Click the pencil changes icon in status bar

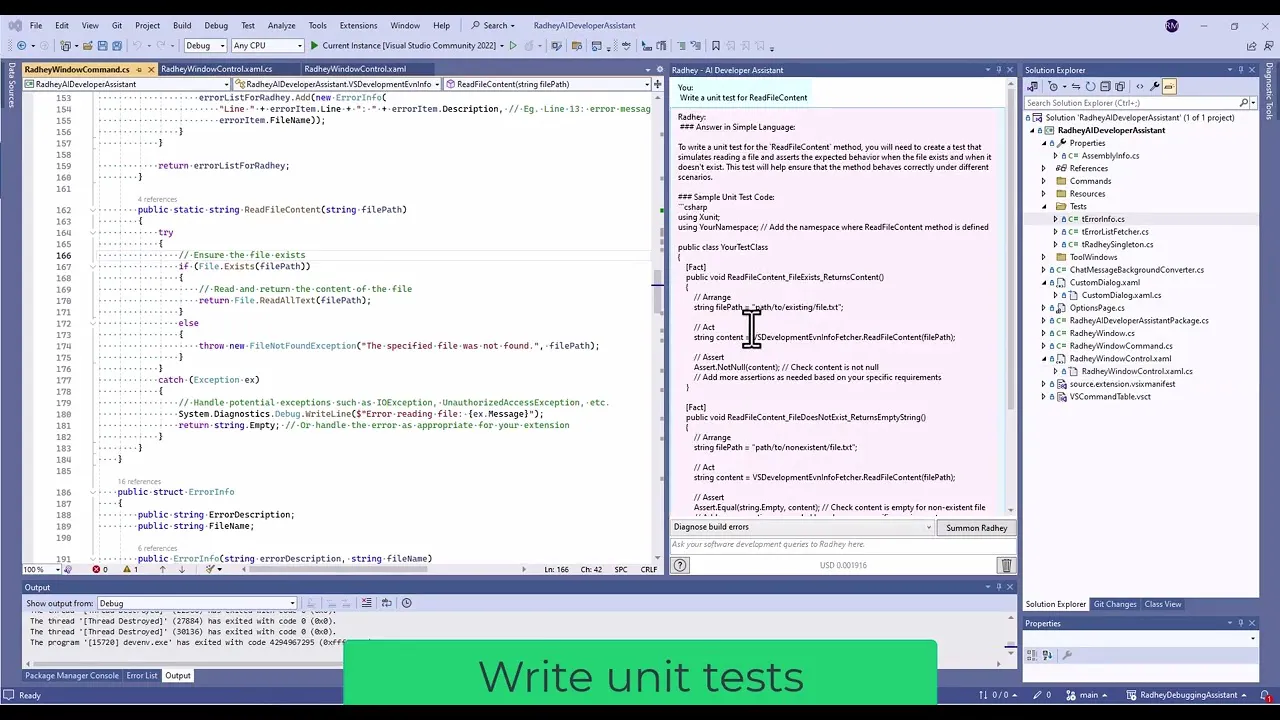pyautogui.click(x=1039, y=695)
